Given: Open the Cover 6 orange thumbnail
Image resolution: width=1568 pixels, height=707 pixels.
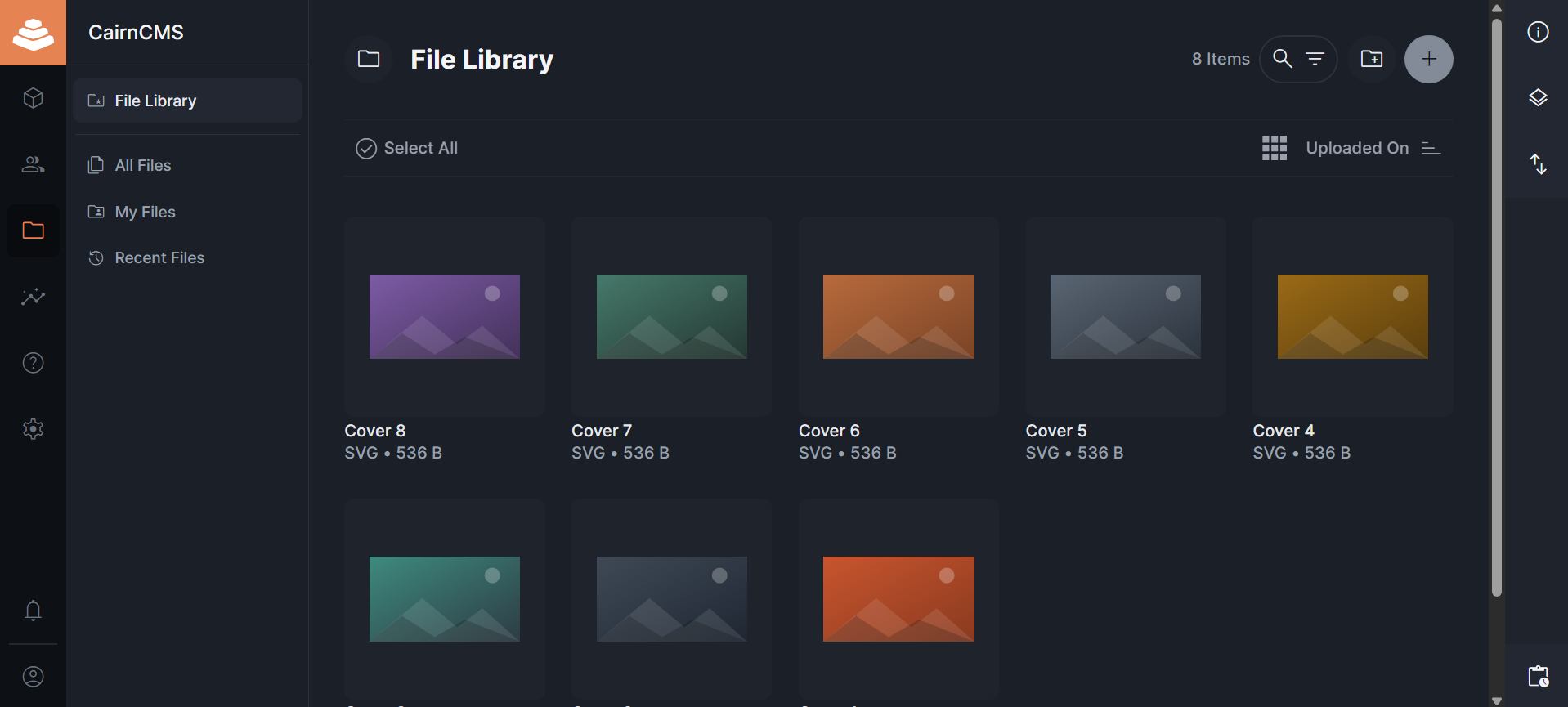Looking at the screenshot, I should (898, 316).
